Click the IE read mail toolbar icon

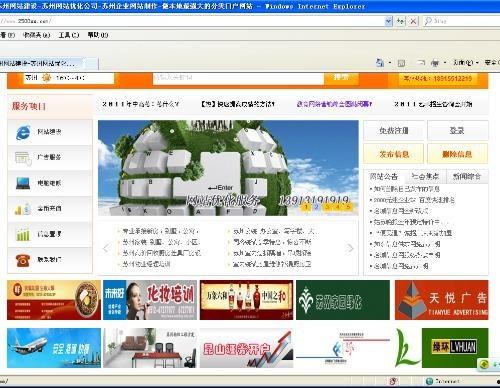pyautogui.click(x=421, y=63)
